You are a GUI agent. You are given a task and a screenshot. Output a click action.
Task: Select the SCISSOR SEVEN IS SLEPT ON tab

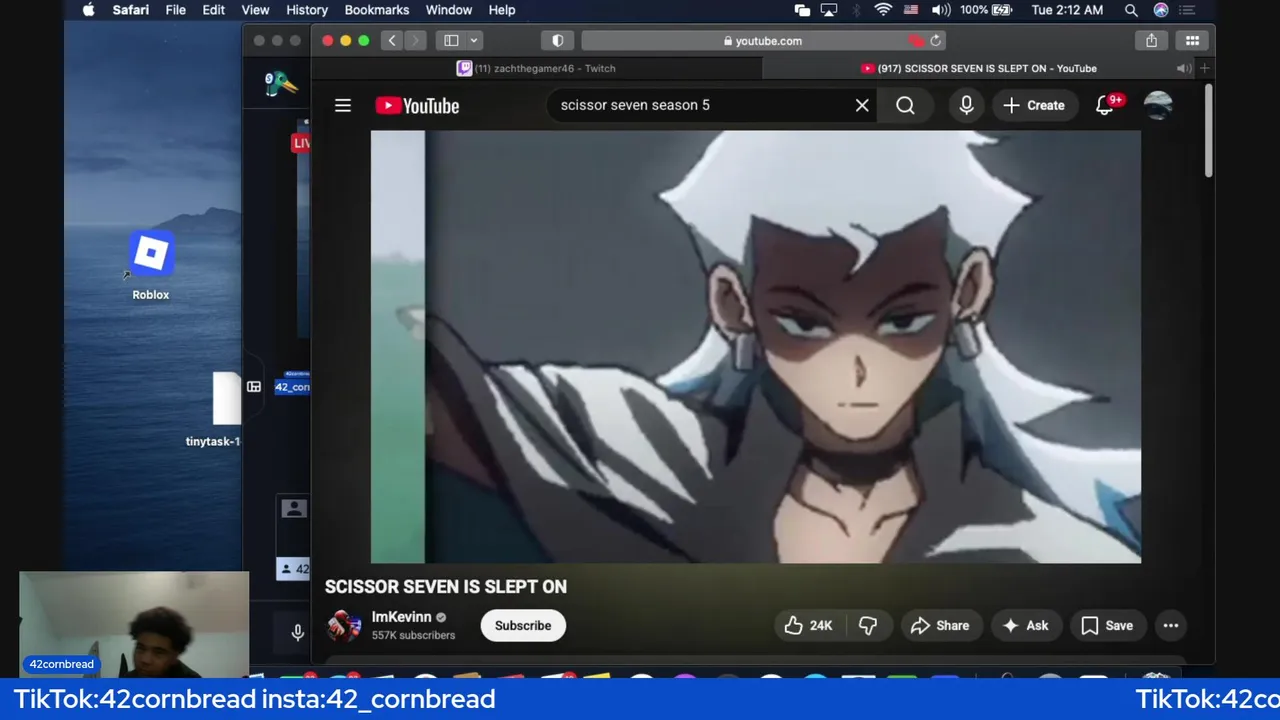tap(978, 68)
